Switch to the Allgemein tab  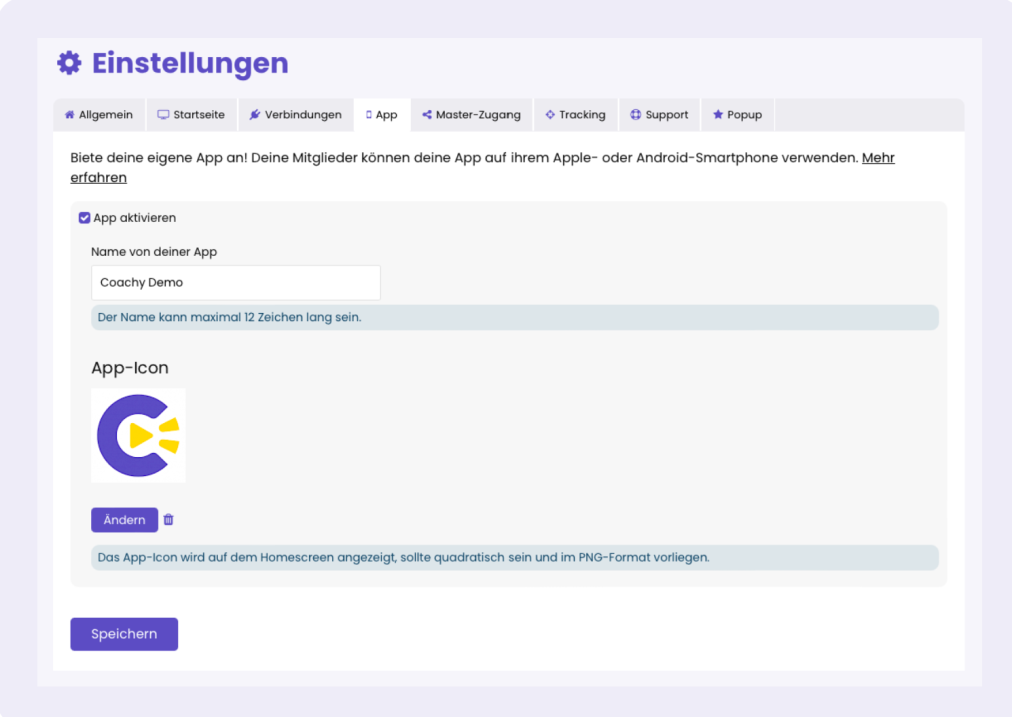(x=99, y=115)
